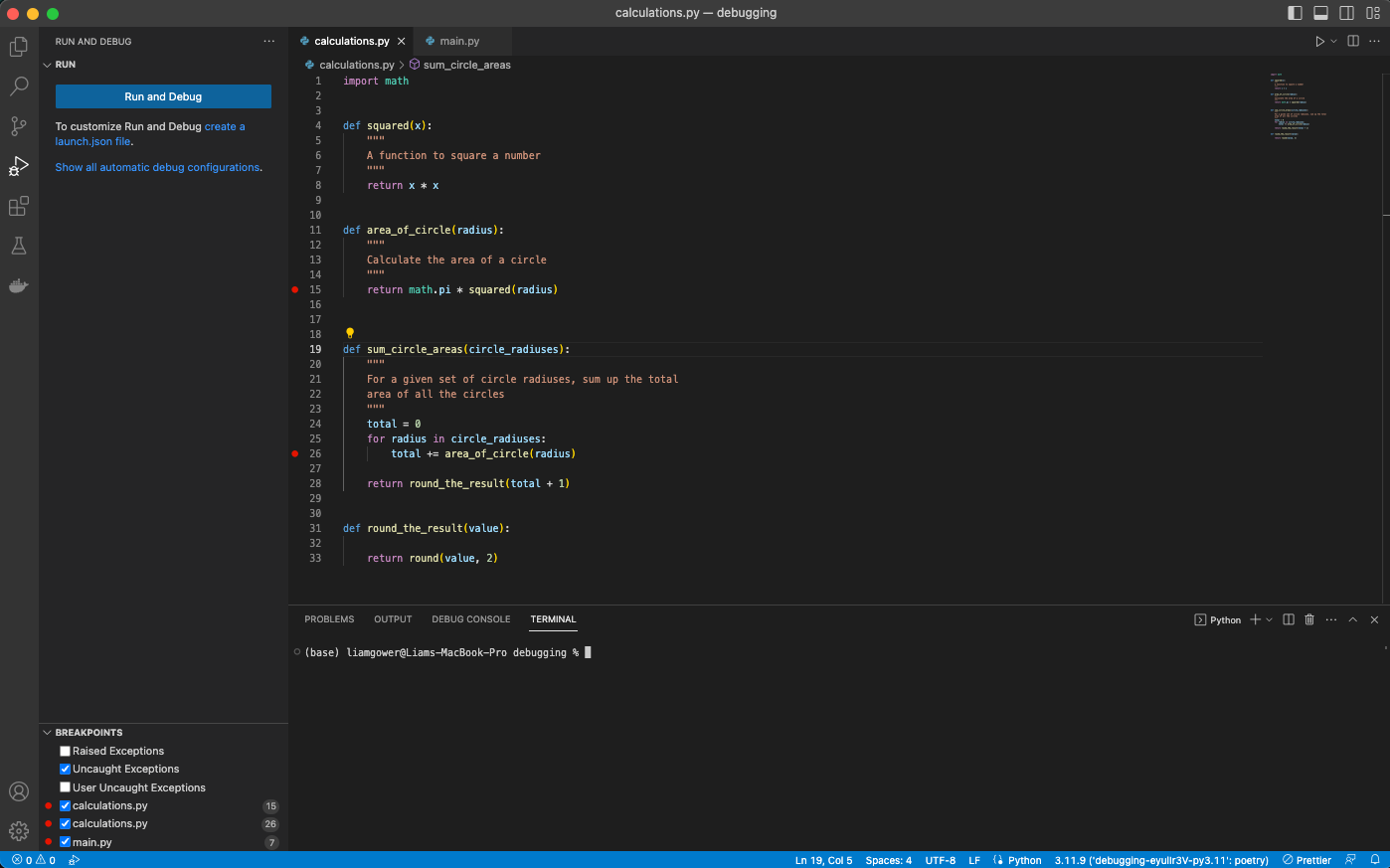Disable Uncaught Exceptions breakpoint
Screen dimensions: 1390x868
(x=65, y=769)
